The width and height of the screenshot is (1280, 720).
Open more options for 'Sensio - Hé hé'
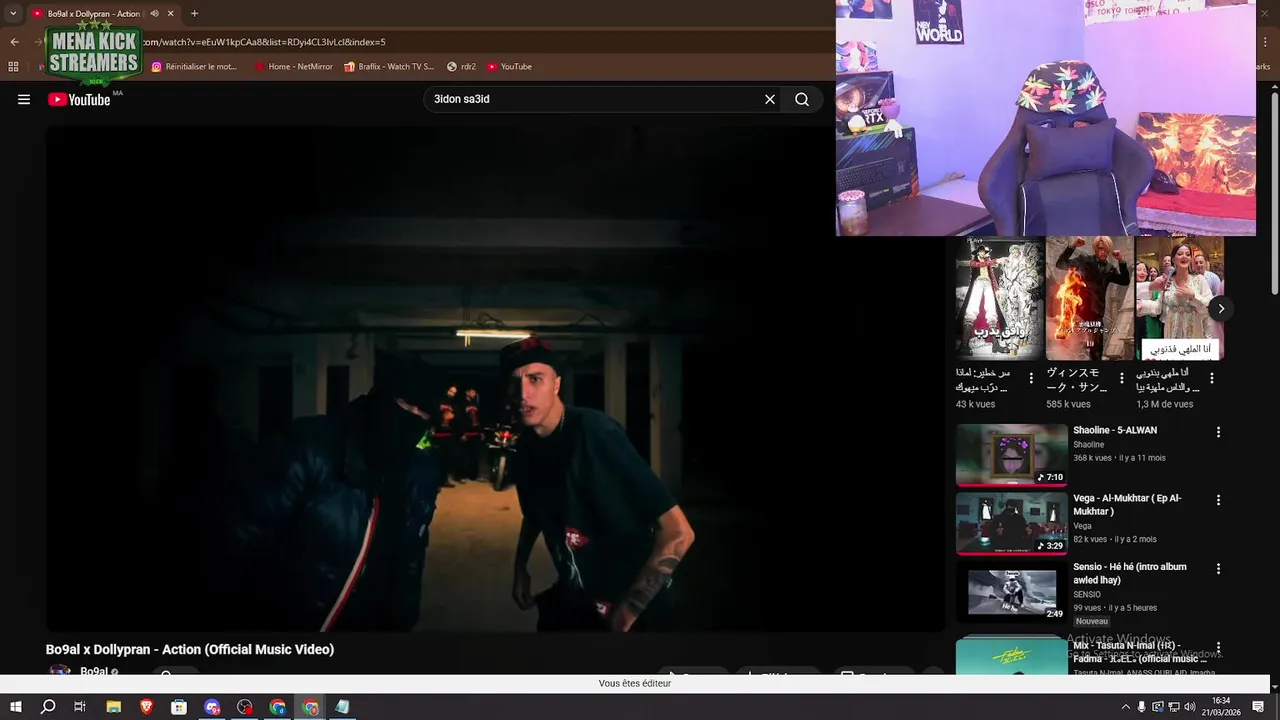coord(1218,568)
